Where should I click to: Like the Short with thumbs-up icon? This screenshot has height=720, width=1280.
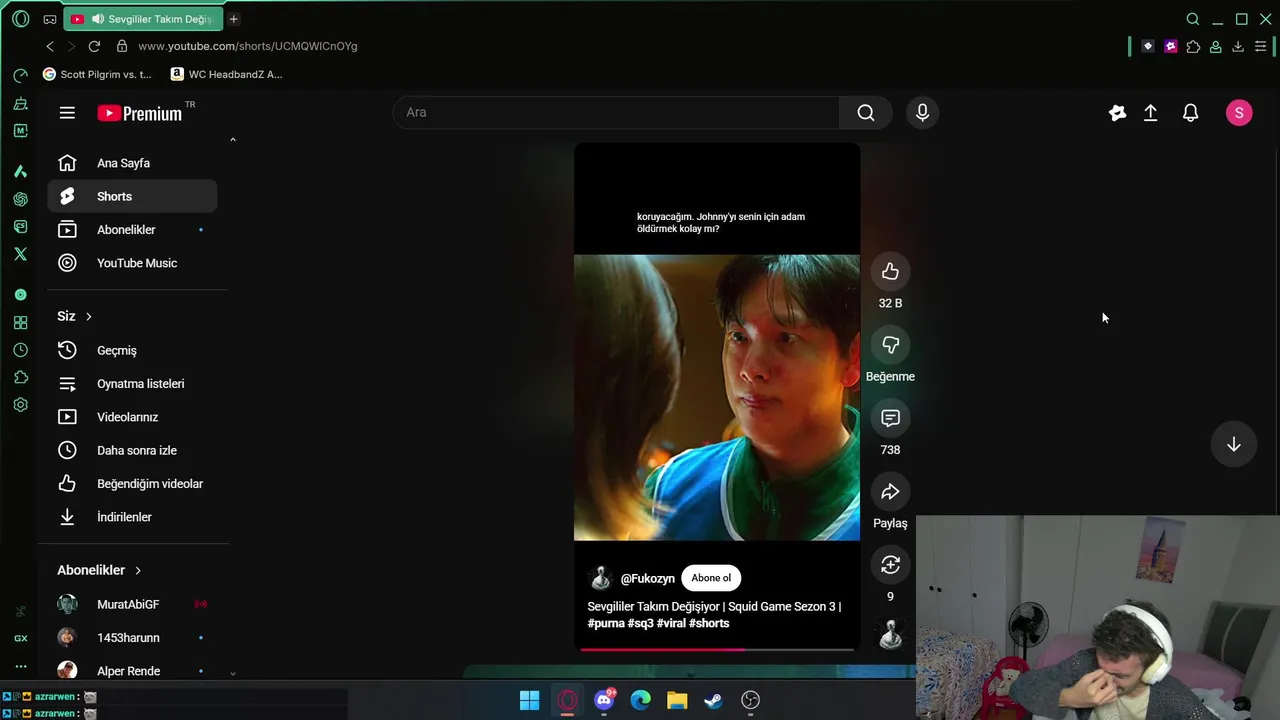pyautogui.click(x=890, y=272)
